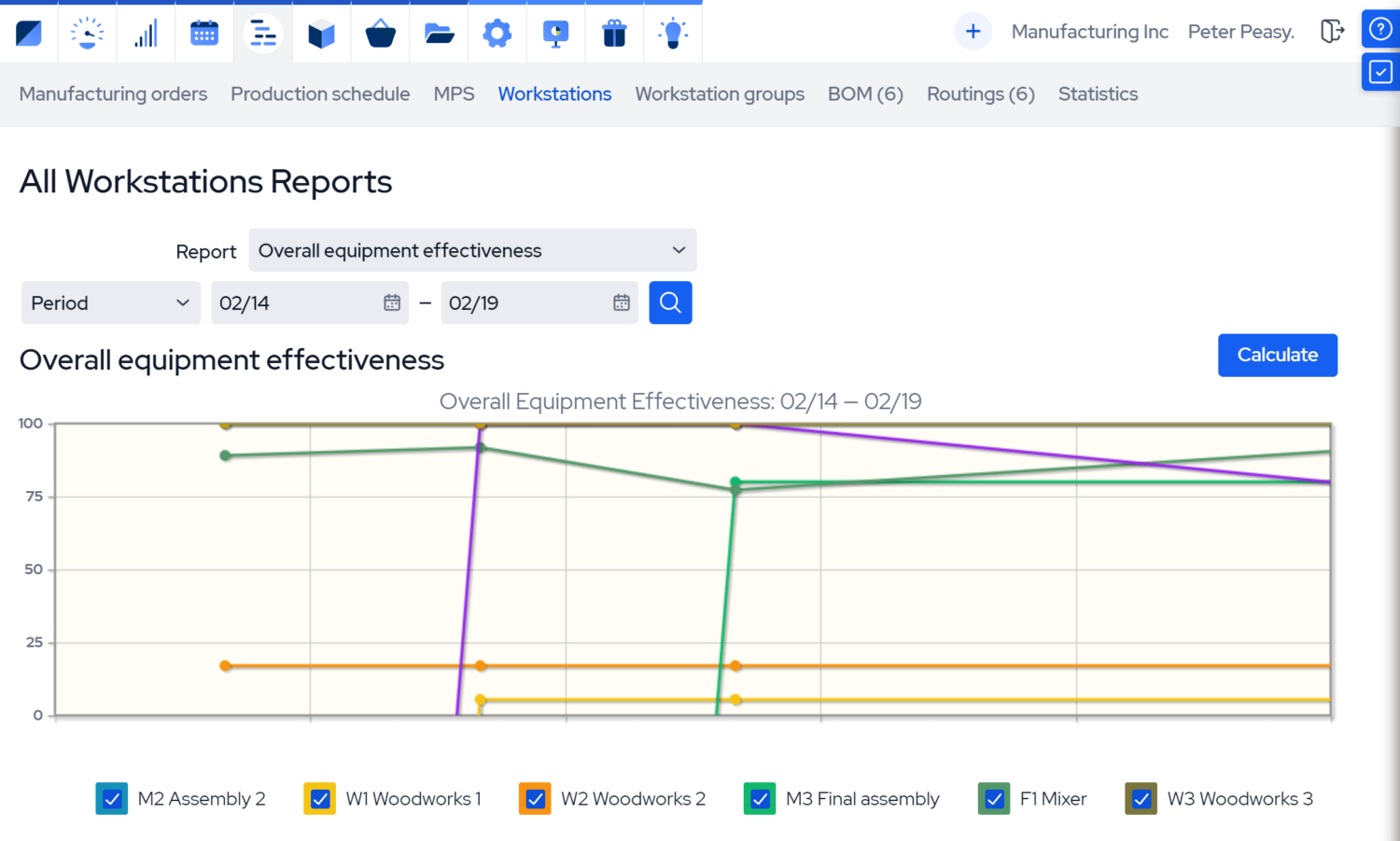The image size is (1400, 841).
Task: Open the dashboard gauge icon
Action: coord(87,34)
